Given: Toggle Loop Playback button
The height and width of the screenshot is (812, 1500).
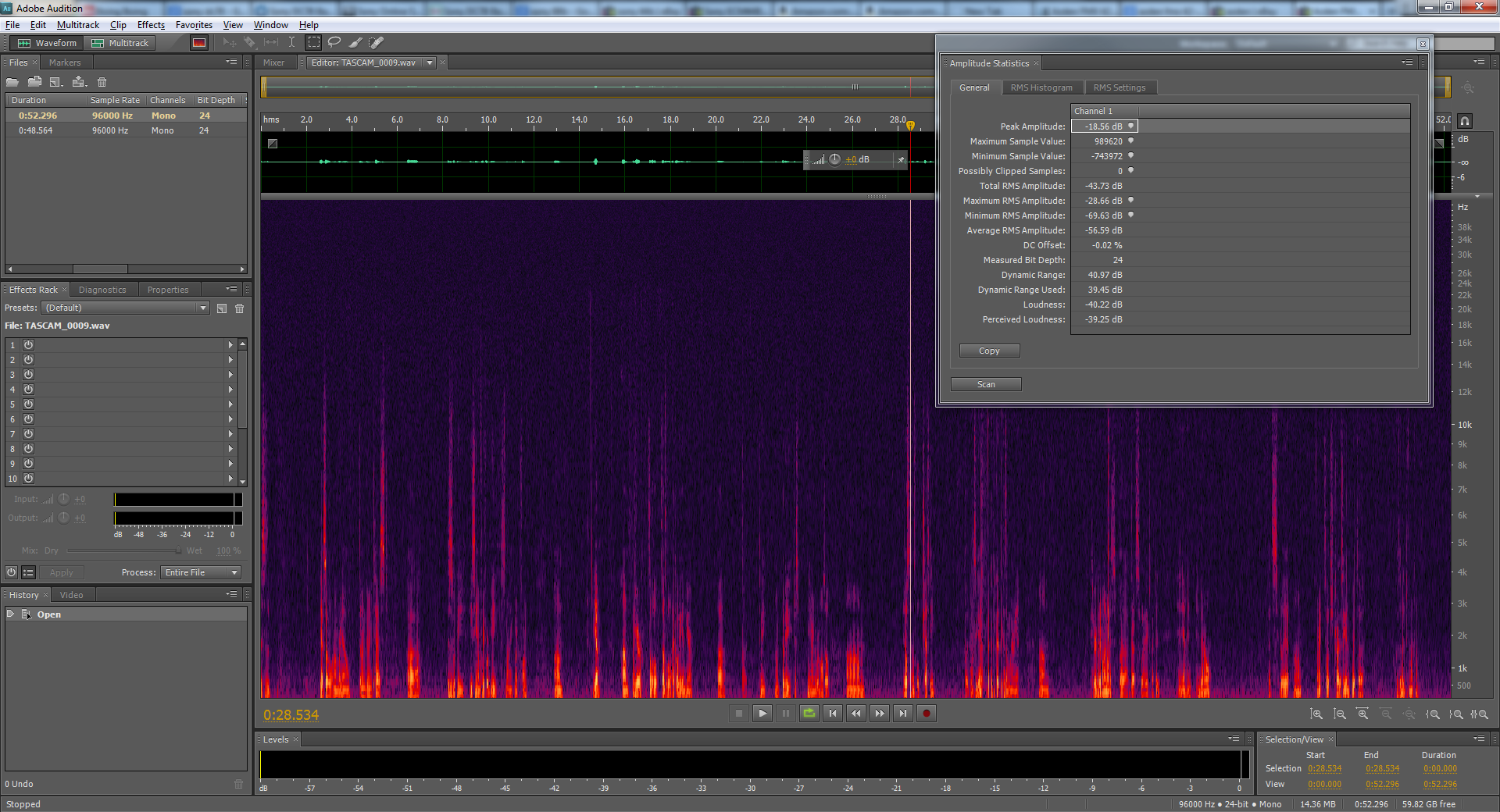Looking at the screenshot, I should [x=809, y=713].
